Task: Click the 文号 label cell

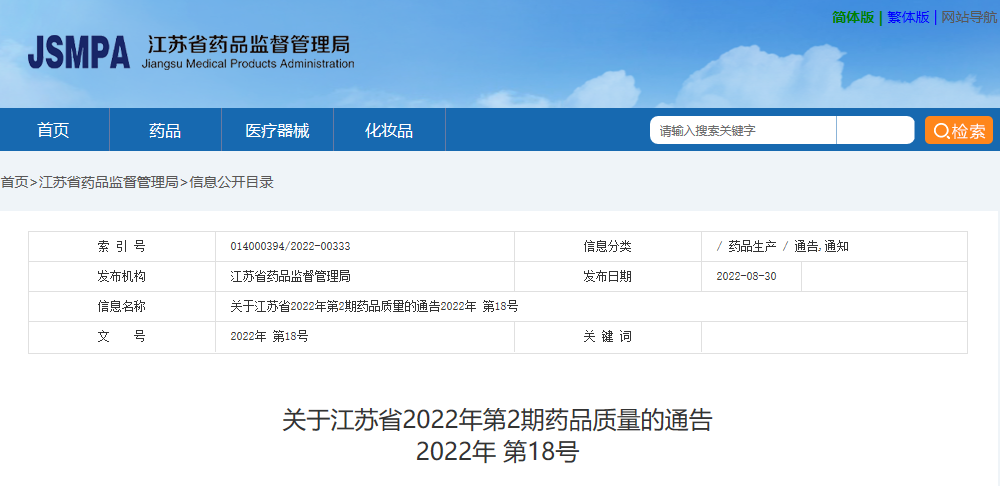Action: [x=122, y=337]
